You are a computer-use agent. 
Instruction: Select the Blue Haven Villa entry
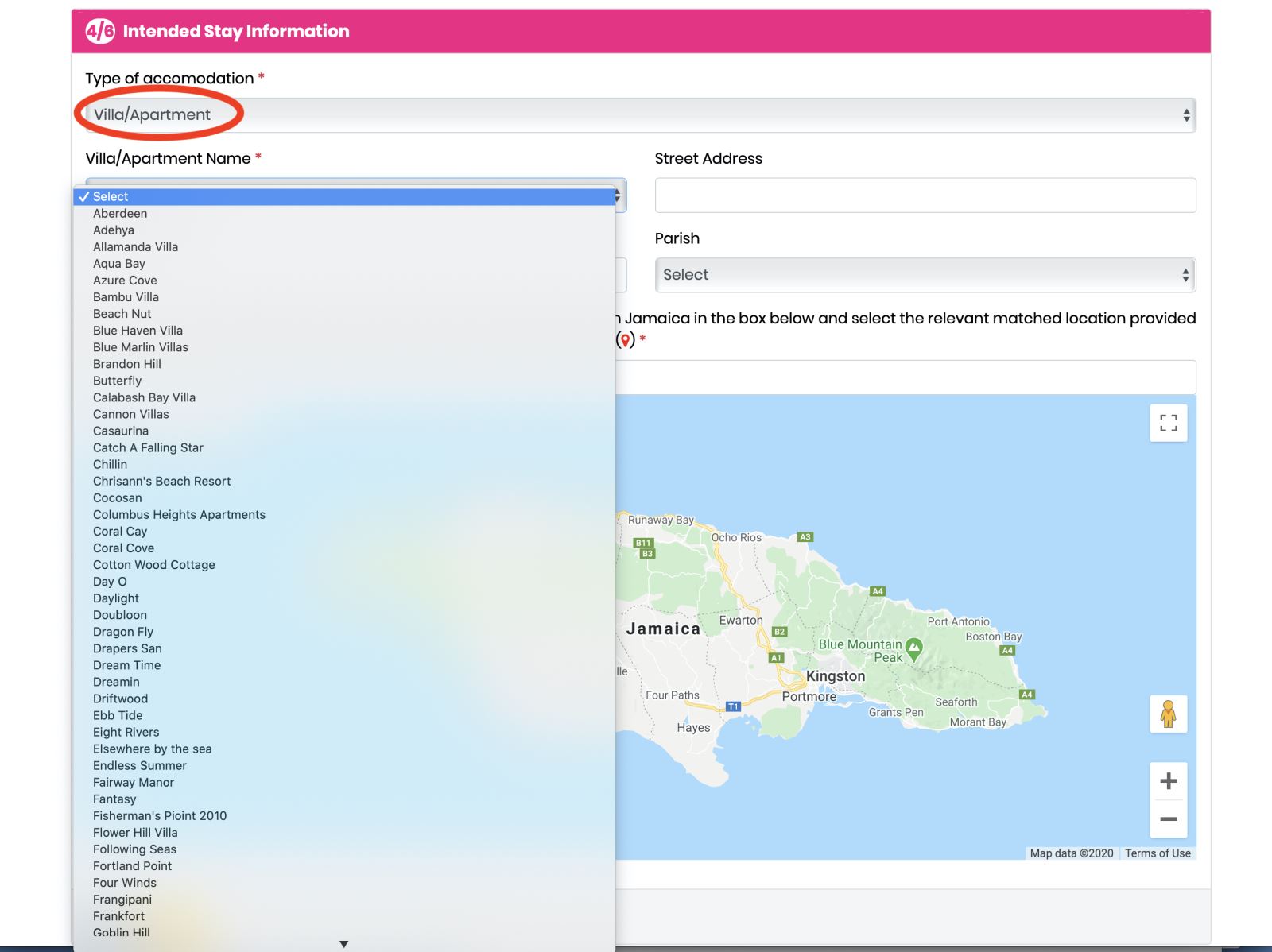138,330
